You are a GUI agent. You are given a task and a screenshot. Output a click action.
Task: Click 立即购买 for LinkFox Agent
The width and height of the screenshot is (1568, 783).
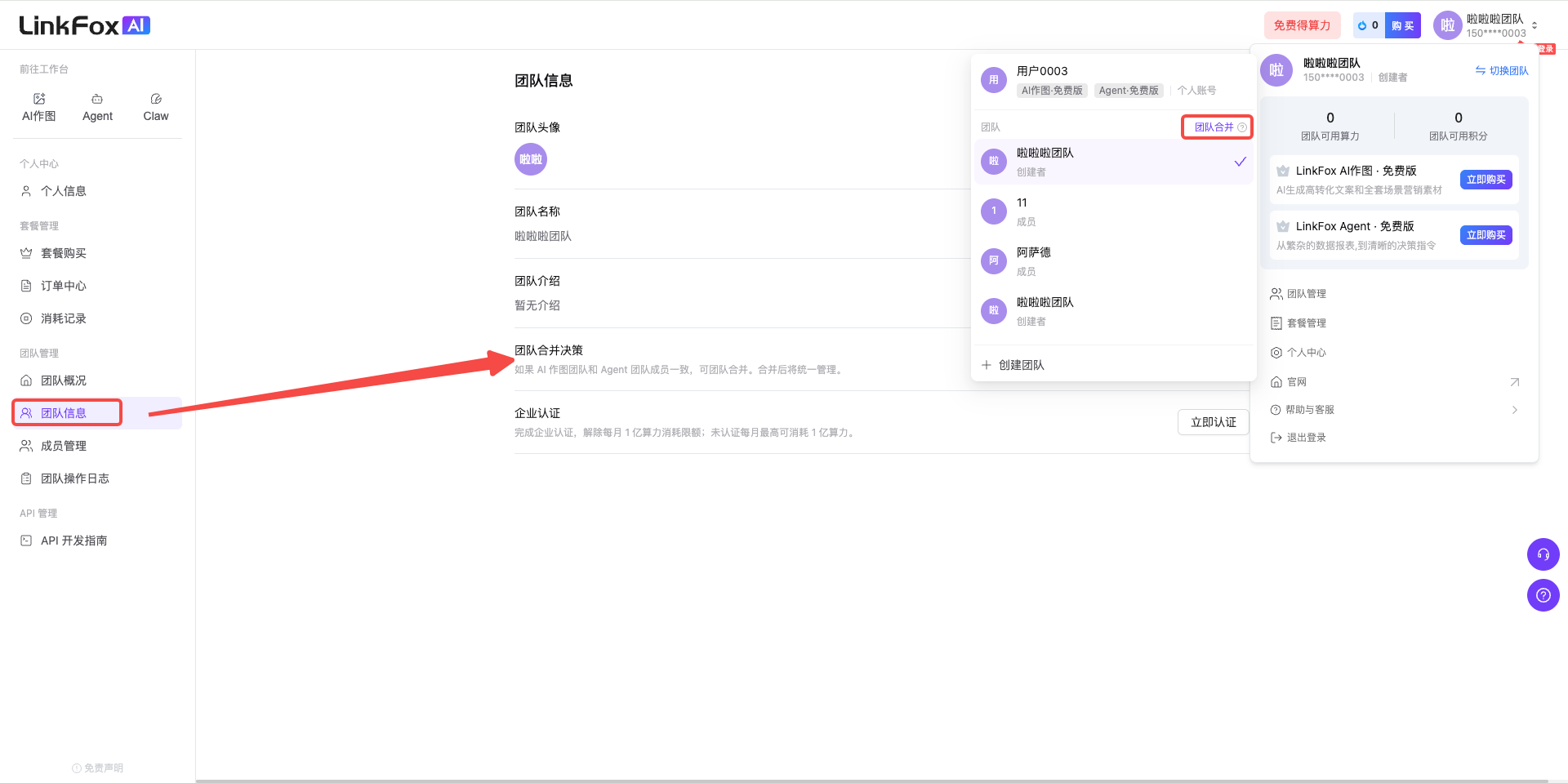(1486, 235)
